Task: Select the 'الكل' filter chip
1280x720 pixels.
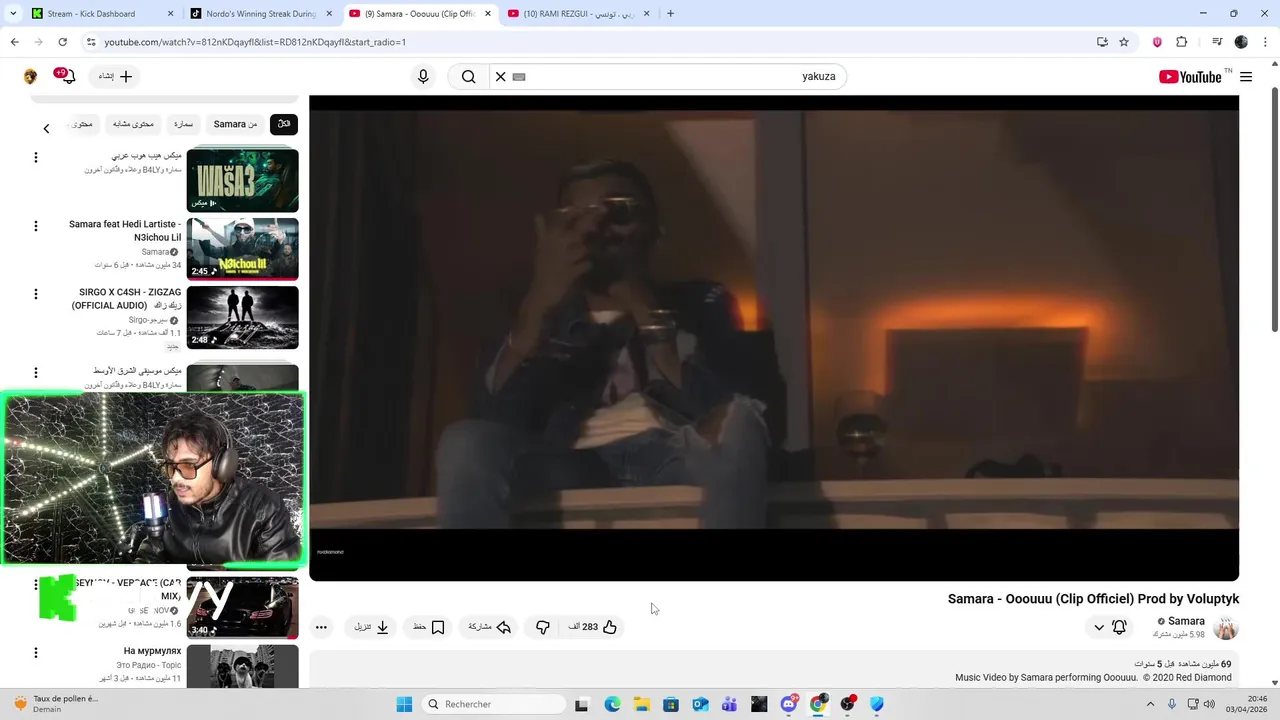Action: pos(284,124)
